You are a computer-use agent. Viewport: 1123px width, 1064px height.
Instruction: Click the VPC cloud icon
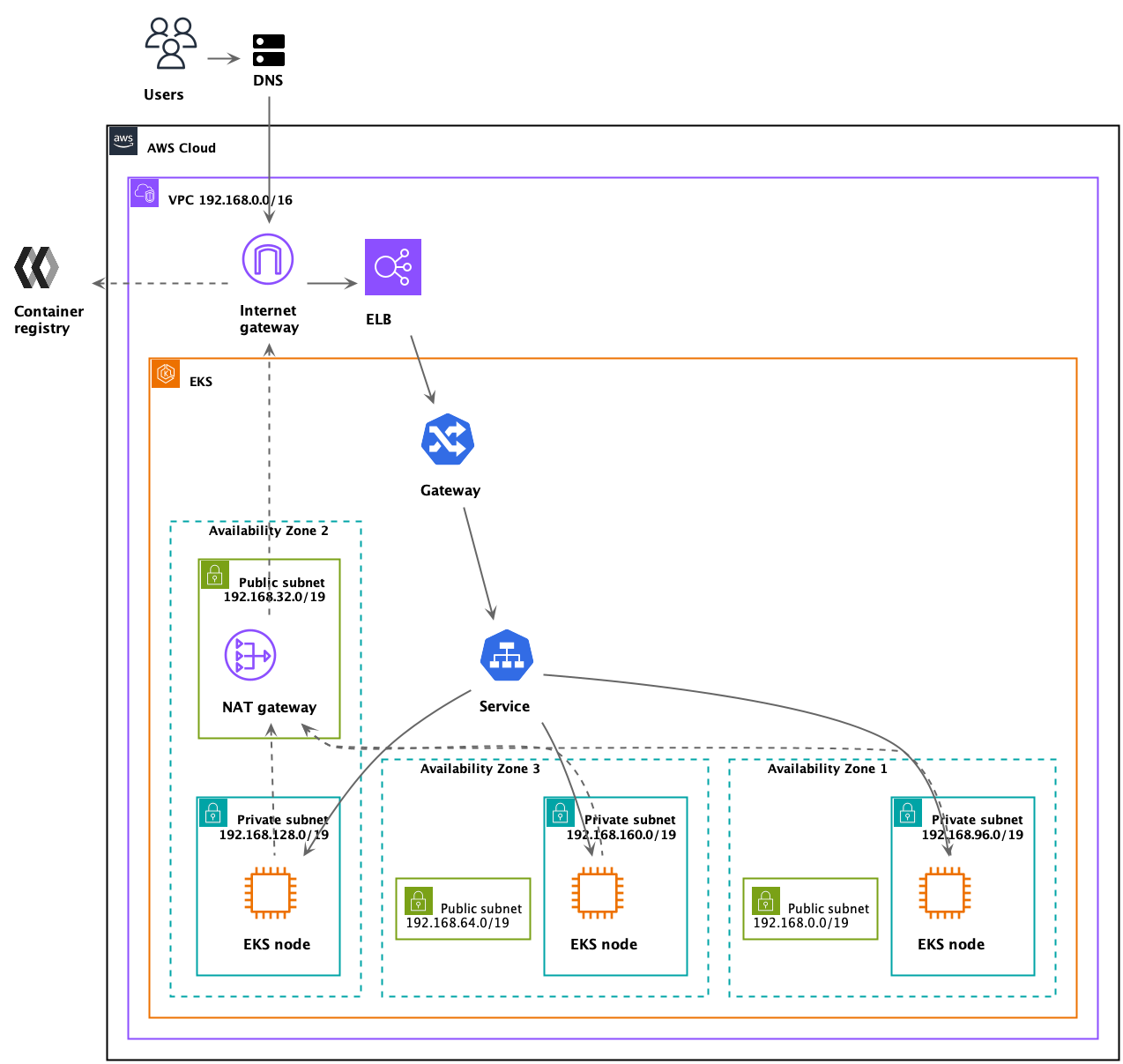pos(144,193)
